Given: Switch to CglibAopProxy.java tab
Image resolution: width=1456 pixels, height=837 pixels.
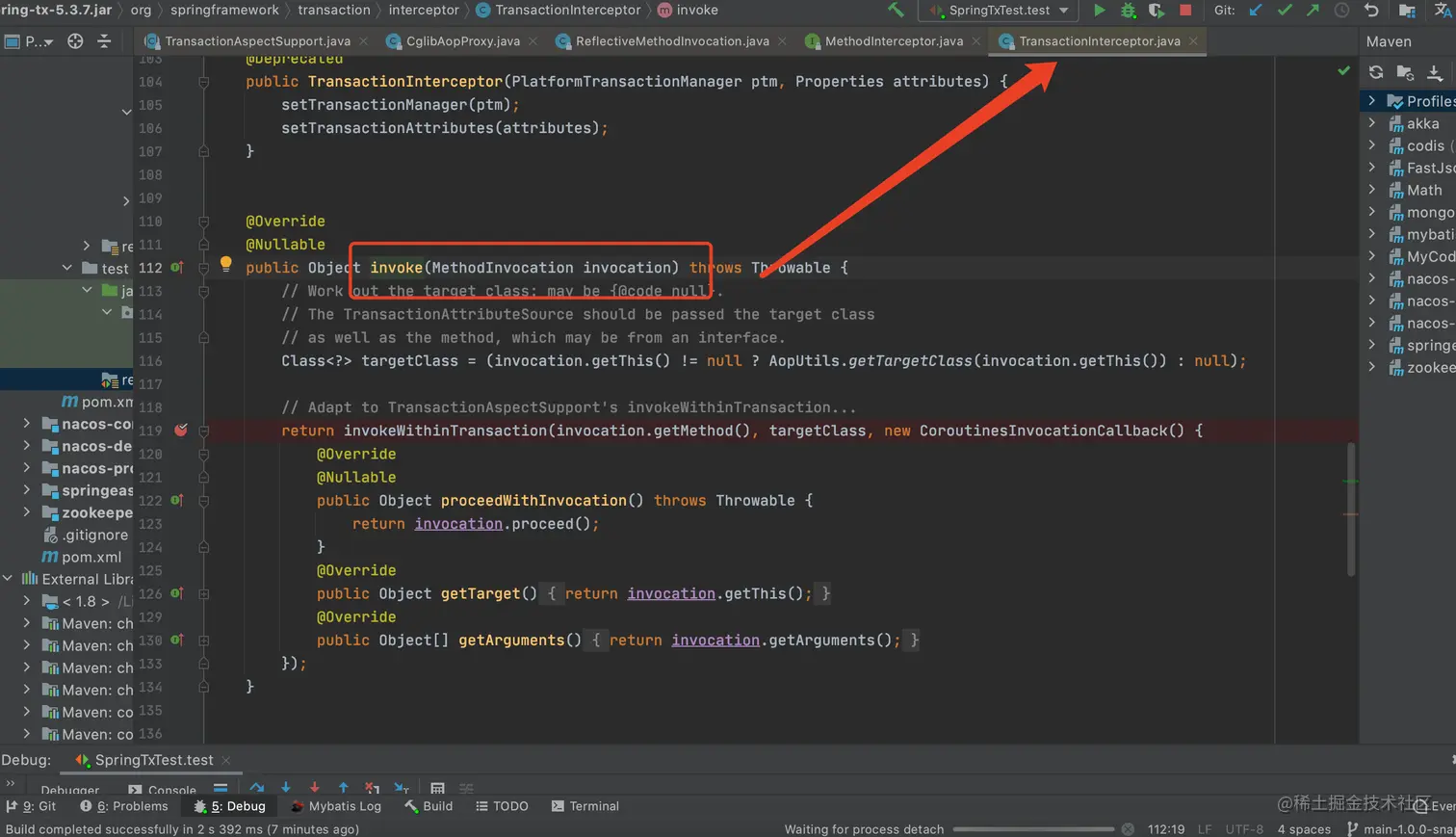Looking at the screenshot, I should point(463,41).
